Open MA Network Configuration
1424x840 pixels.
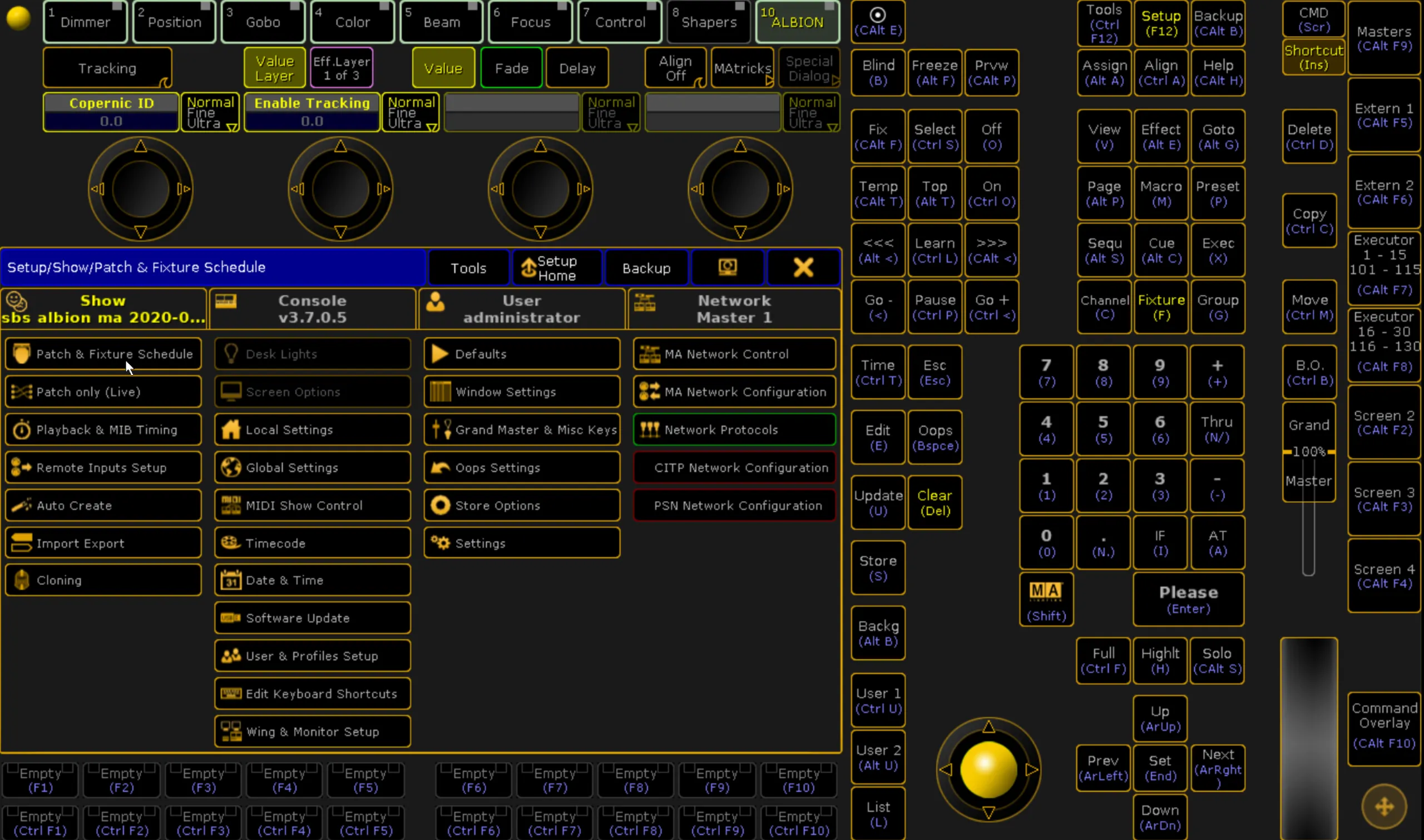(x=734, y=392)
